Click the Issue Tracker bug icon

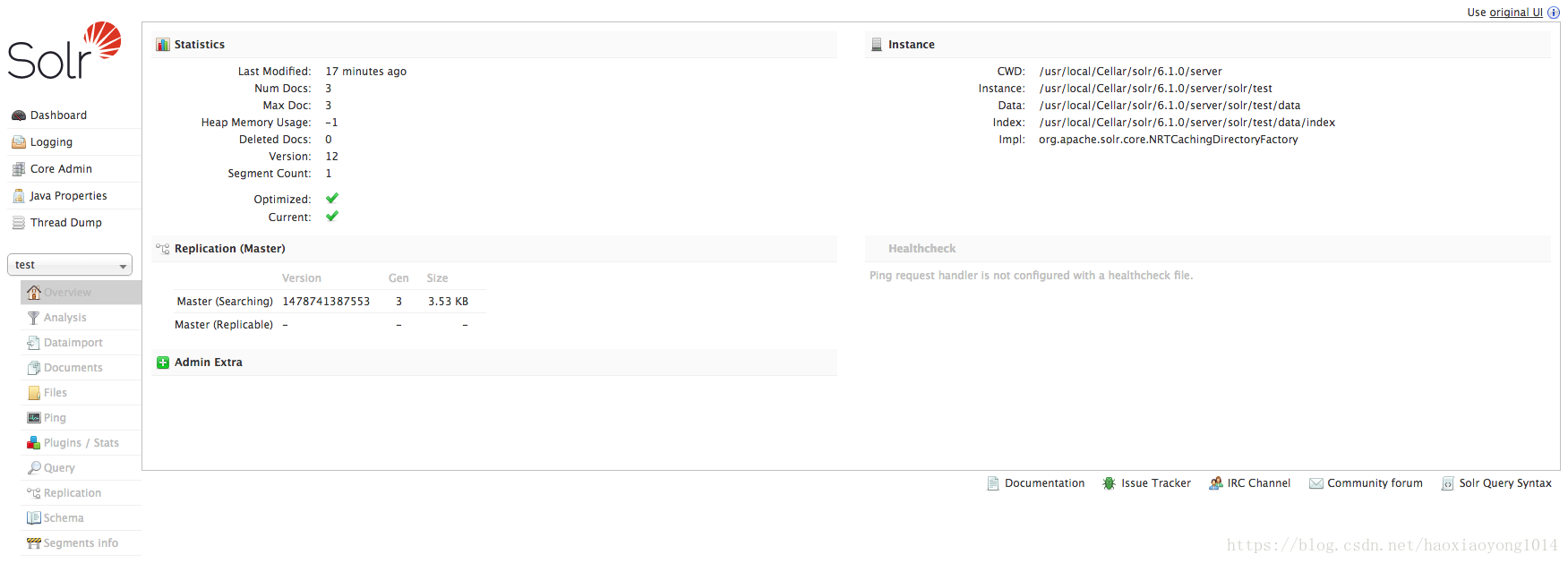1110,483
